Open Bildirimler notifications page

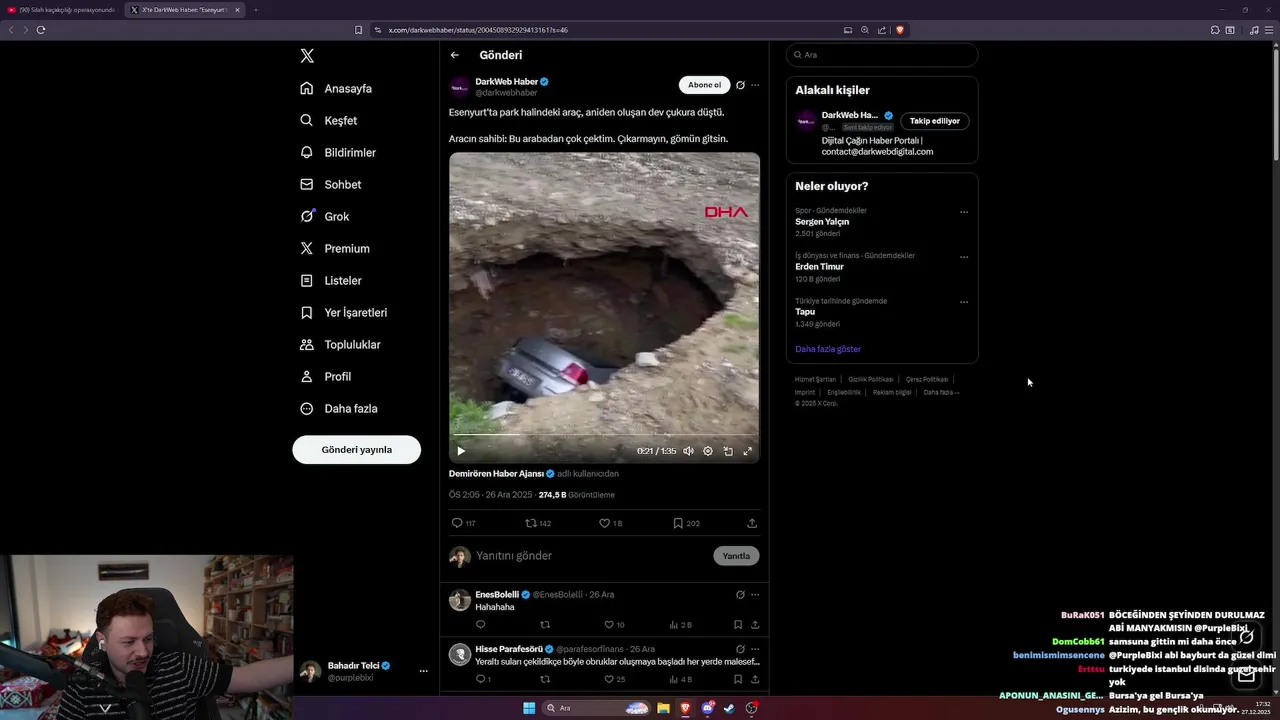coord(338,152)
